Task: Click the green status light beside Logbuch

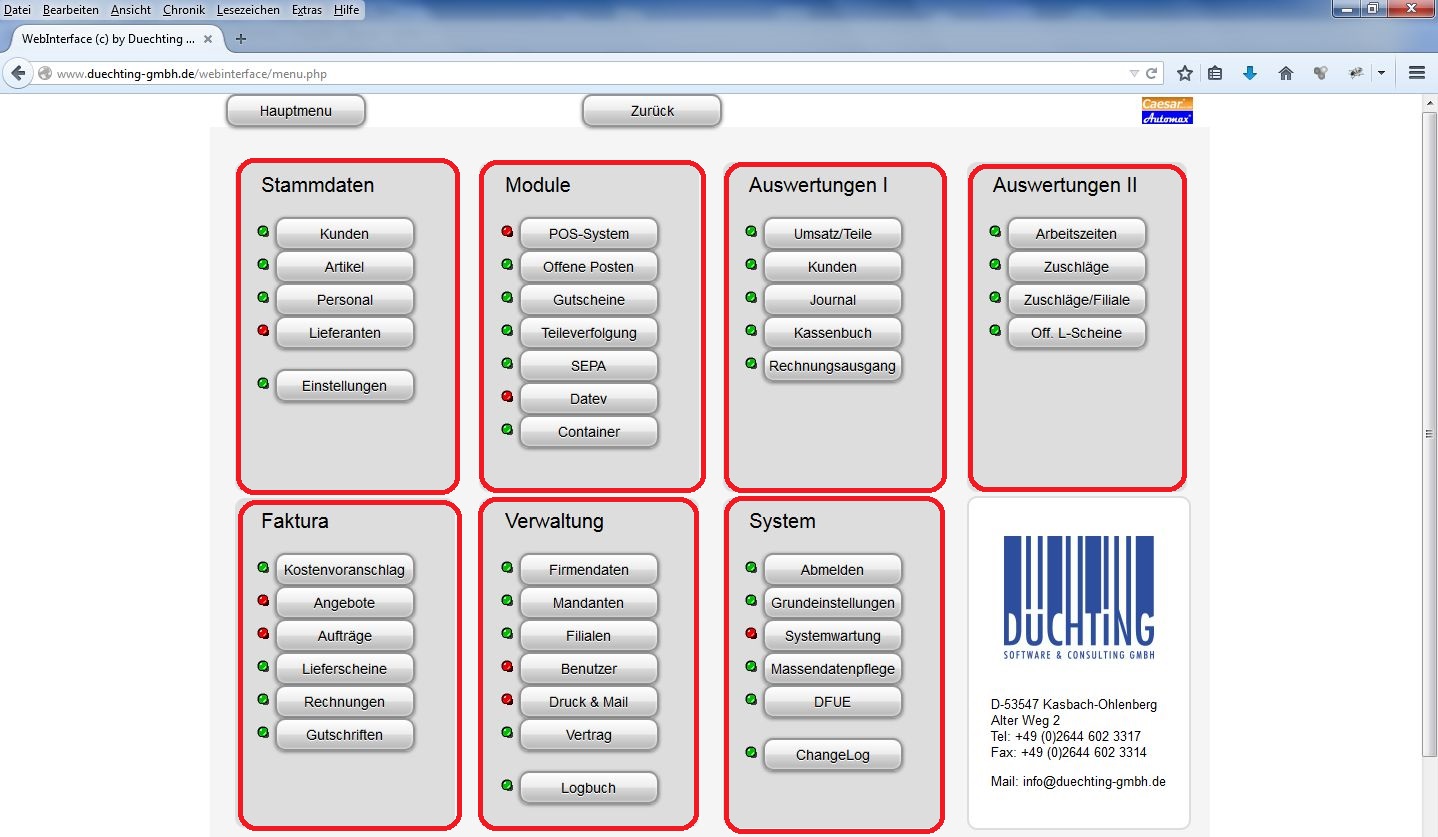Action: click(x=507, y=785)
